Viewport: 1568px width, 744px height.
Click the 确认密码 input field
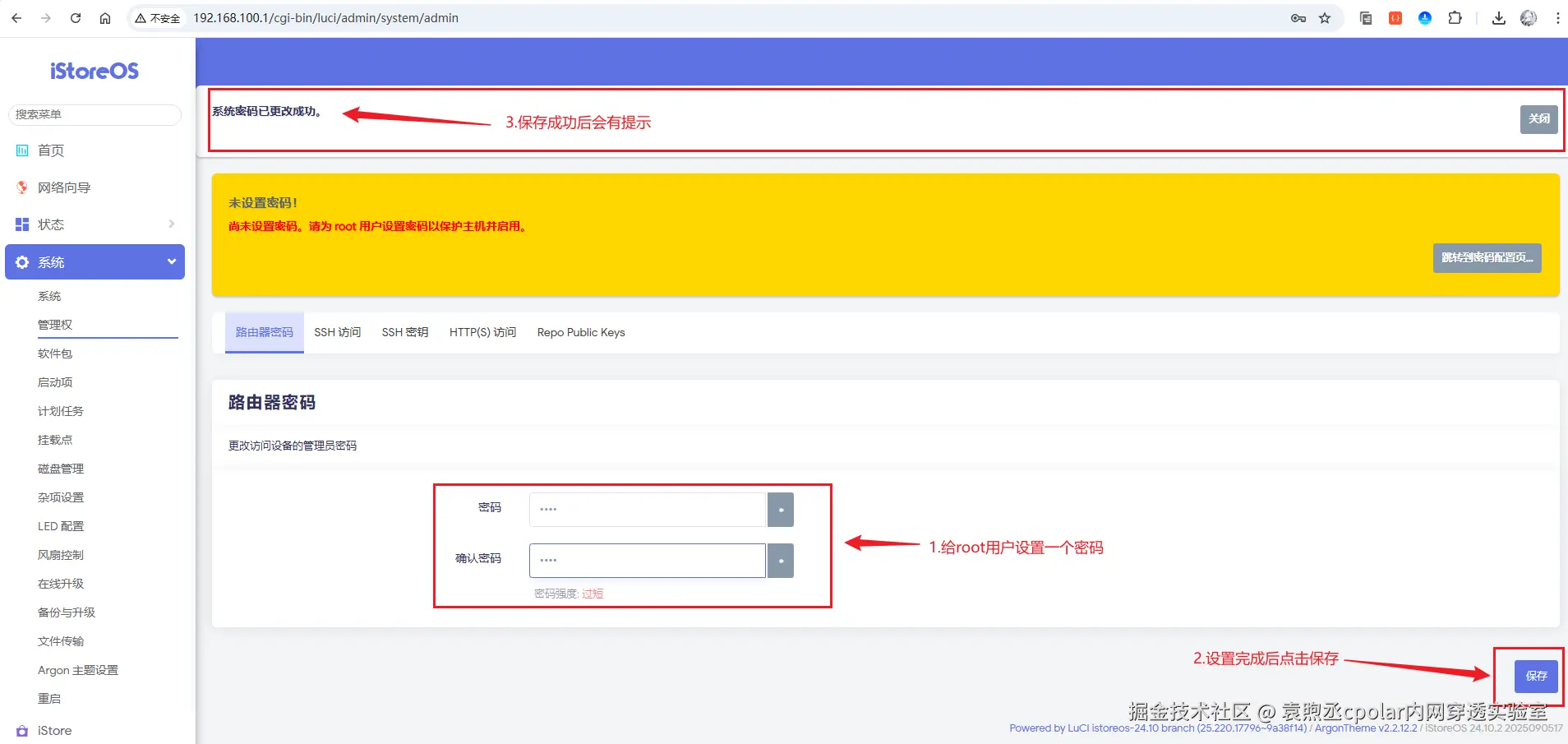(x=648, y=561)
